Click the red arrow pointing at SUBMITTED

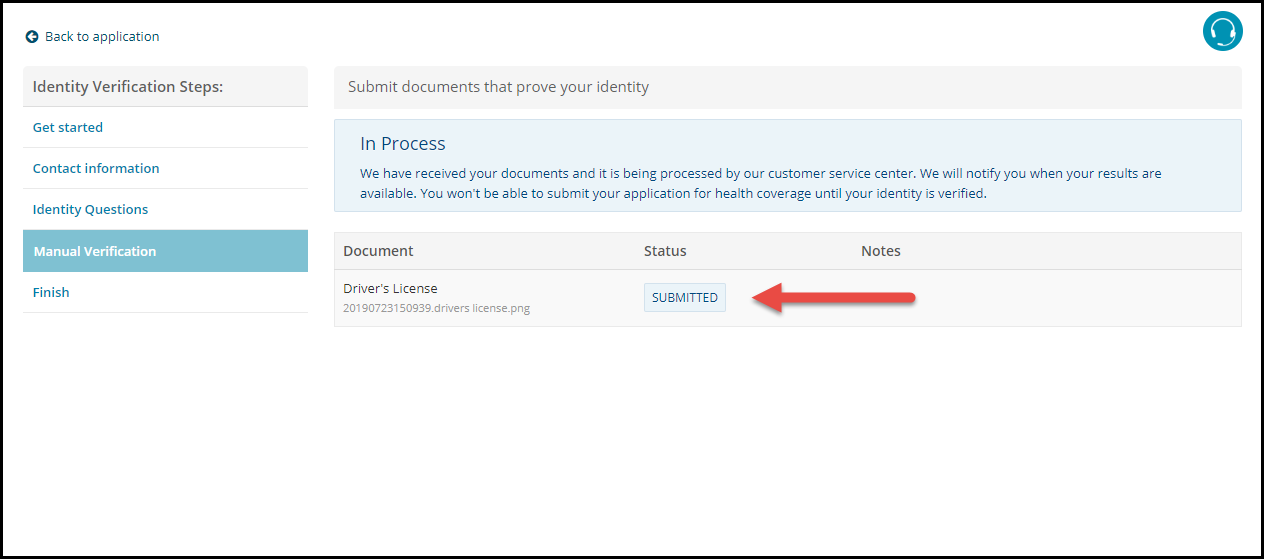[x=834, y=298]
